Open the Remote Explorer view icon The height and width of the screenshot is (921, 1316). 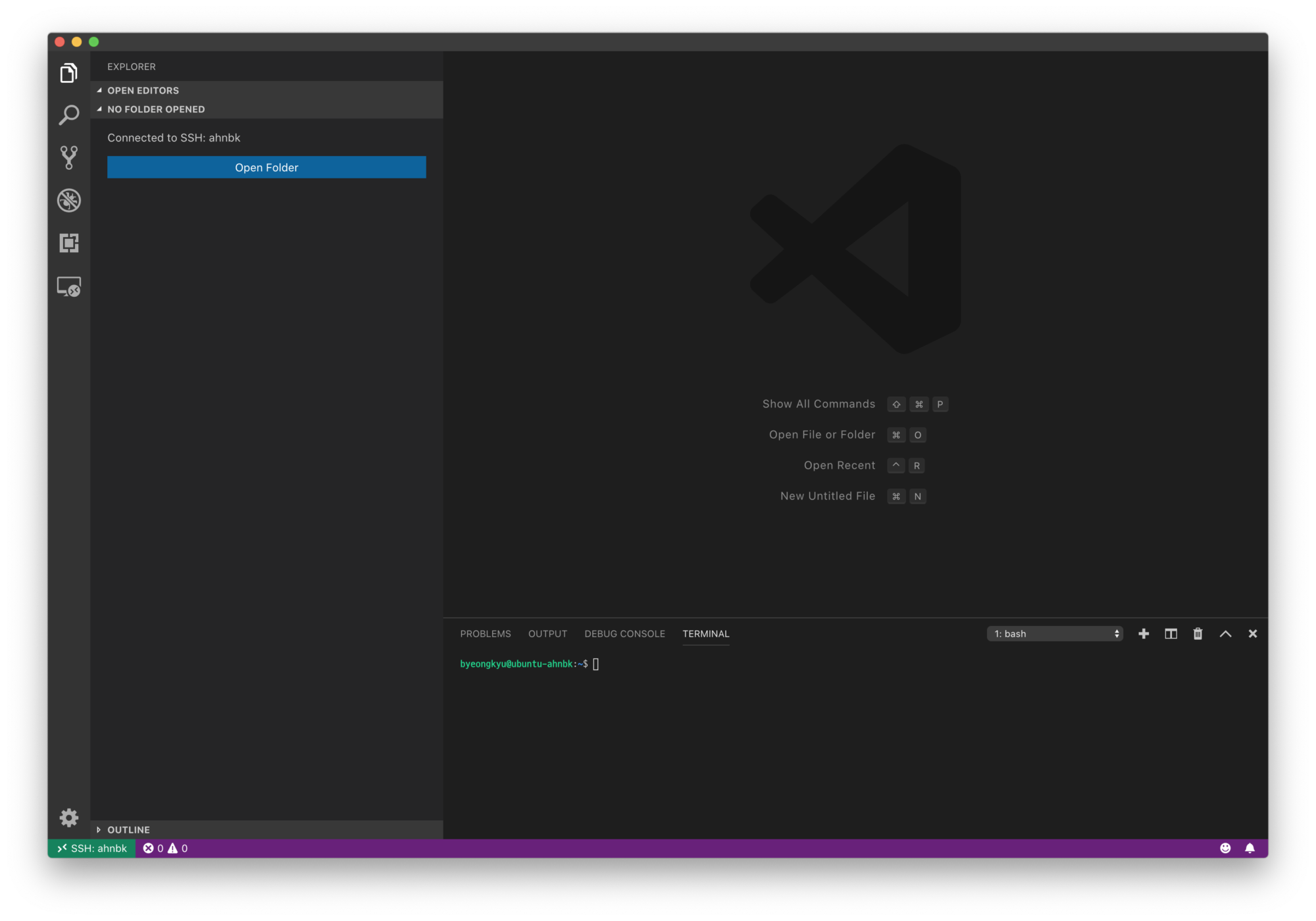click(x=68, y=286)
